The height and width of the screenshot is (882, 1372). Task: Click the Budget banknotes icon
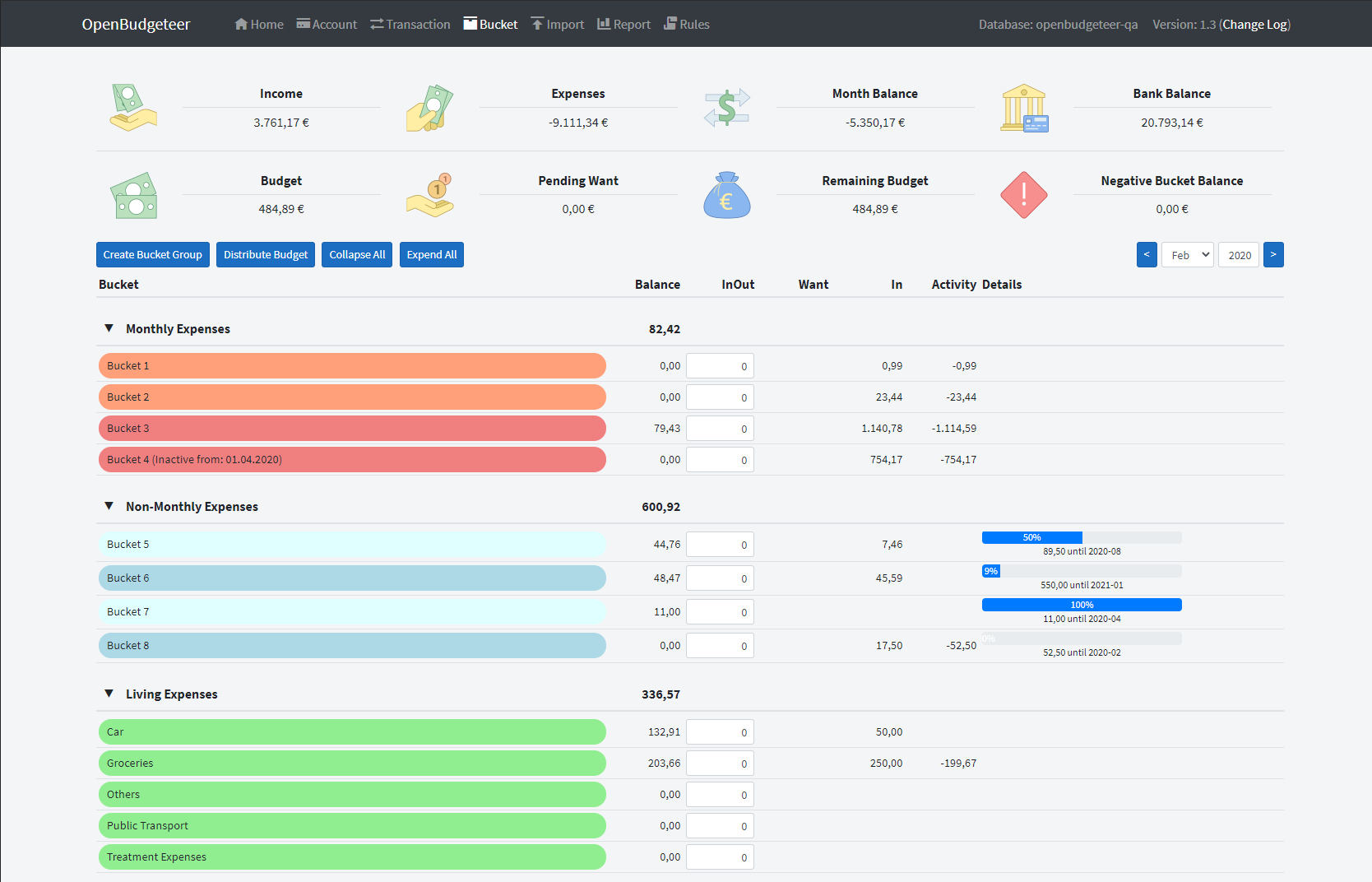point(133,195)
